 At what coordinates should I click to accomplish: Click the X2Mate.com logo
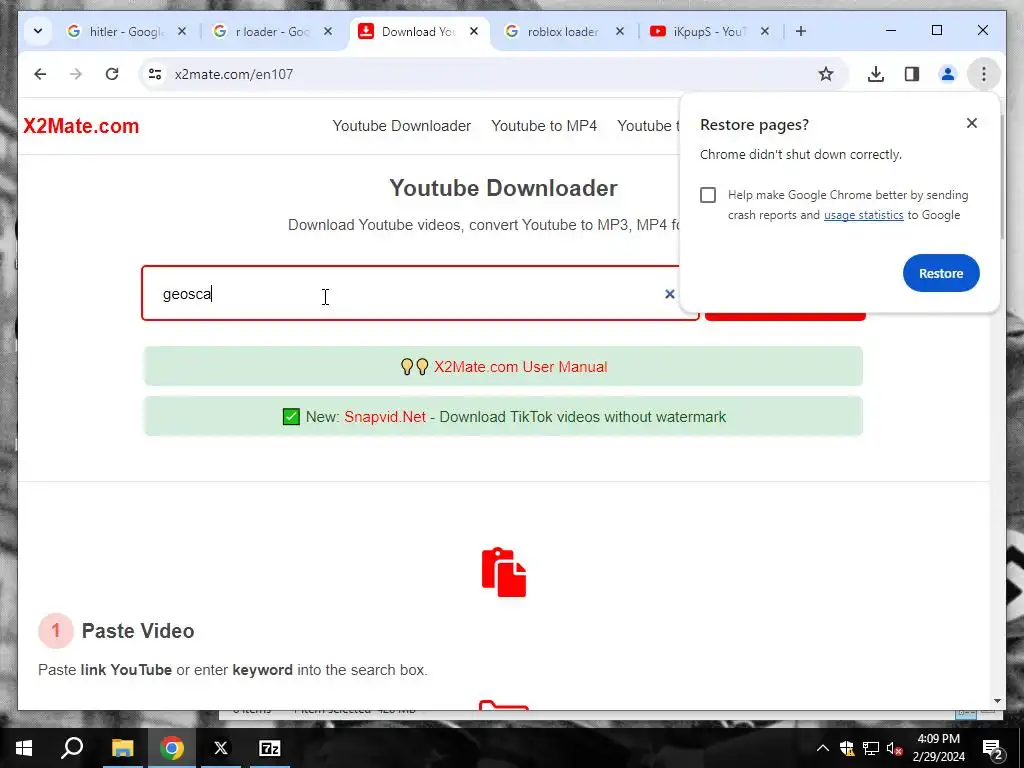pos(81,126)
